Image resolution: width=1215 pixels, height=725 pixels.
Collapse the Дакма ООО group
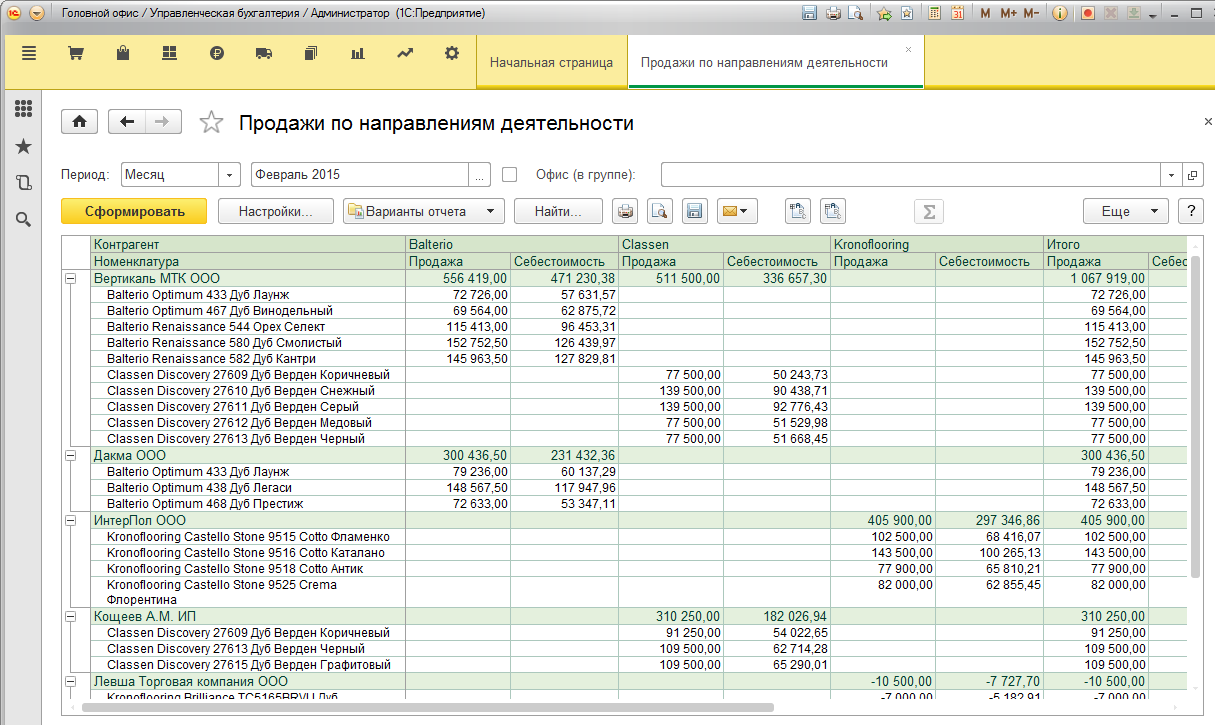tap(71, 455)
